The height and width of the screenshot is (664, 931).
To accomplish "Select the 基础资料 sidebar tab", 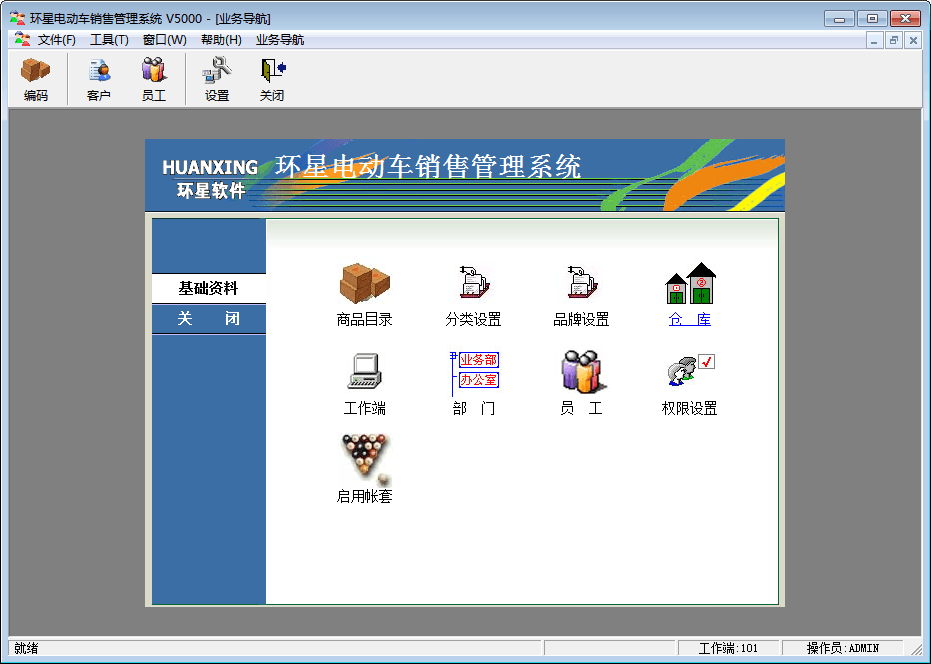I will 208,289.
